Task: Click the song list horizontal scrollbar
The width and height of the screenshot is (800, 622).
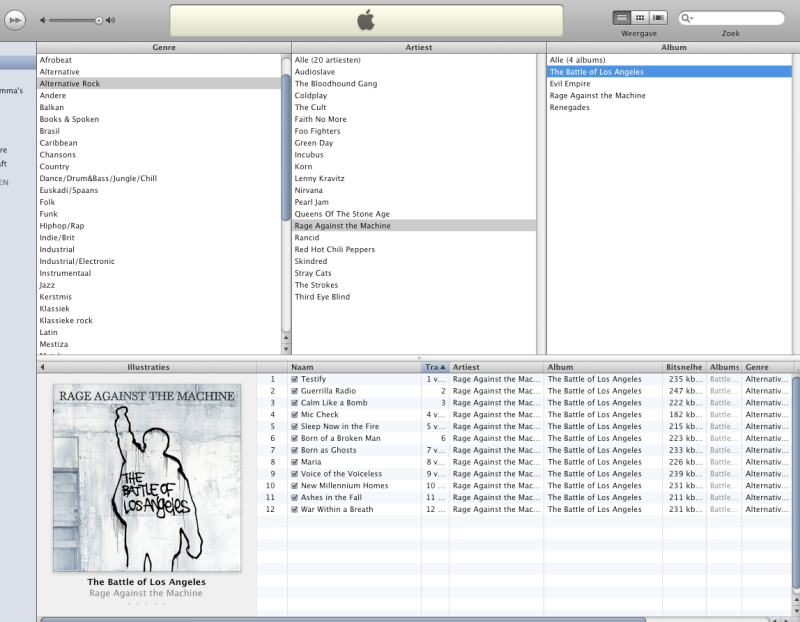Action: [x=343, y=619]
